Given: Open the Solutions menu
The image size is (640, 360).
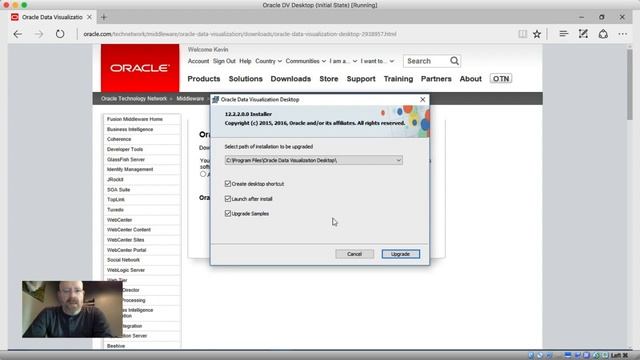Looking at the screenshot, I should [245, 79].
